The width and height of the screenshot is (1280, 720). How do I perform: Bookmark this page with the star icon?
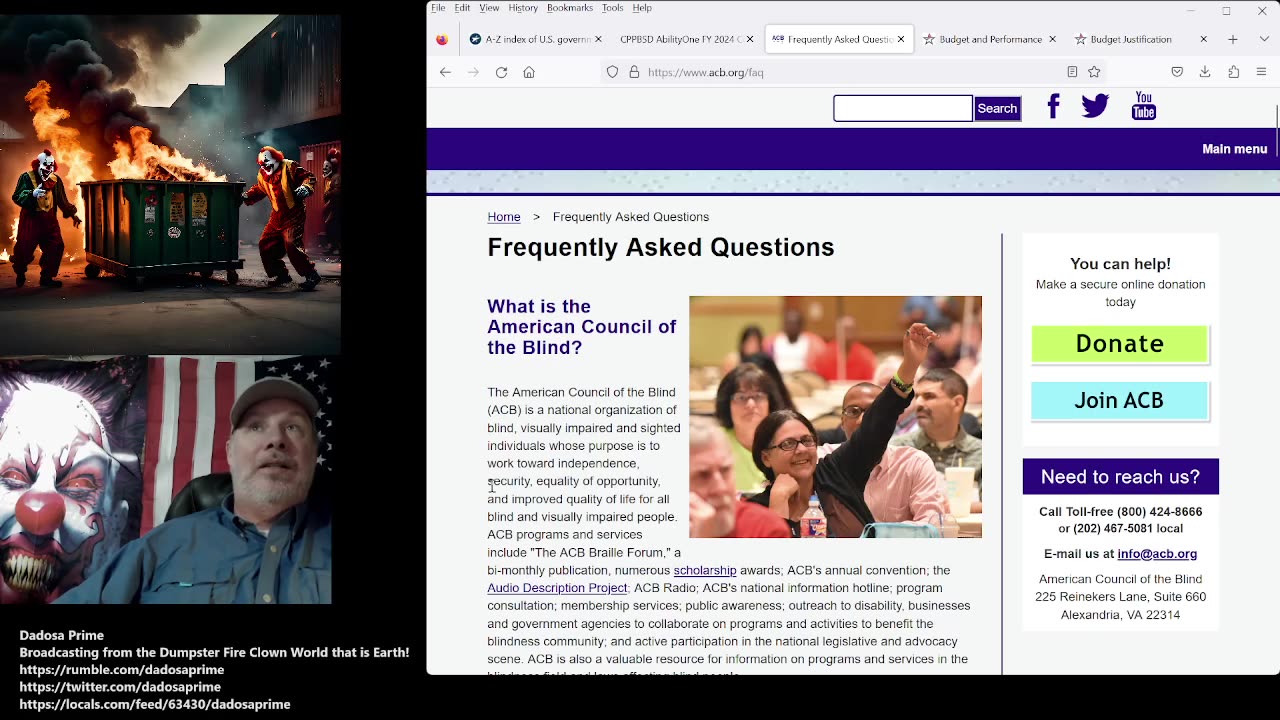[1094, 72]
